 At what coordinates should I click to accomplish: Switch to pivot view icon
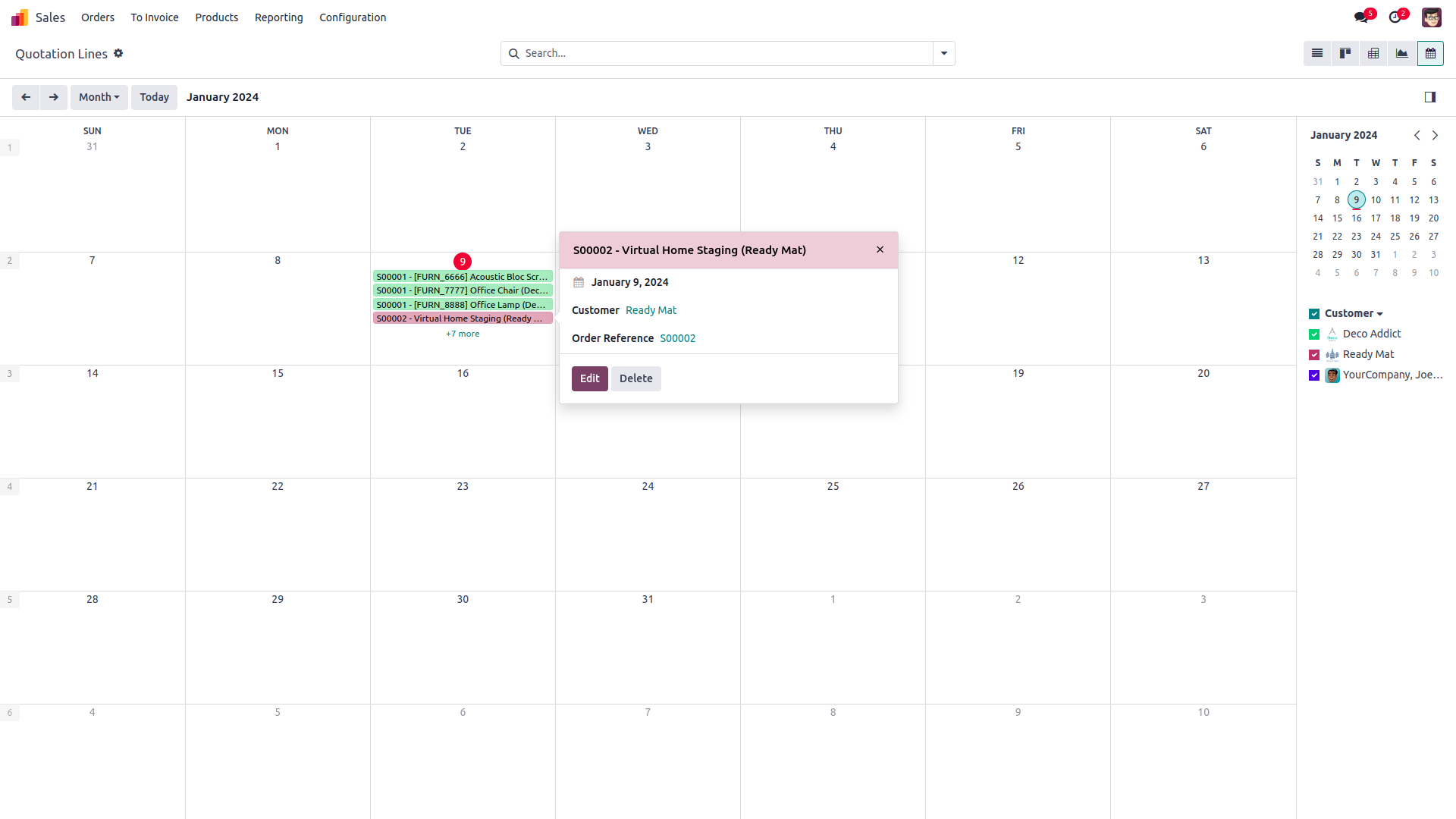pos(1373,54)
